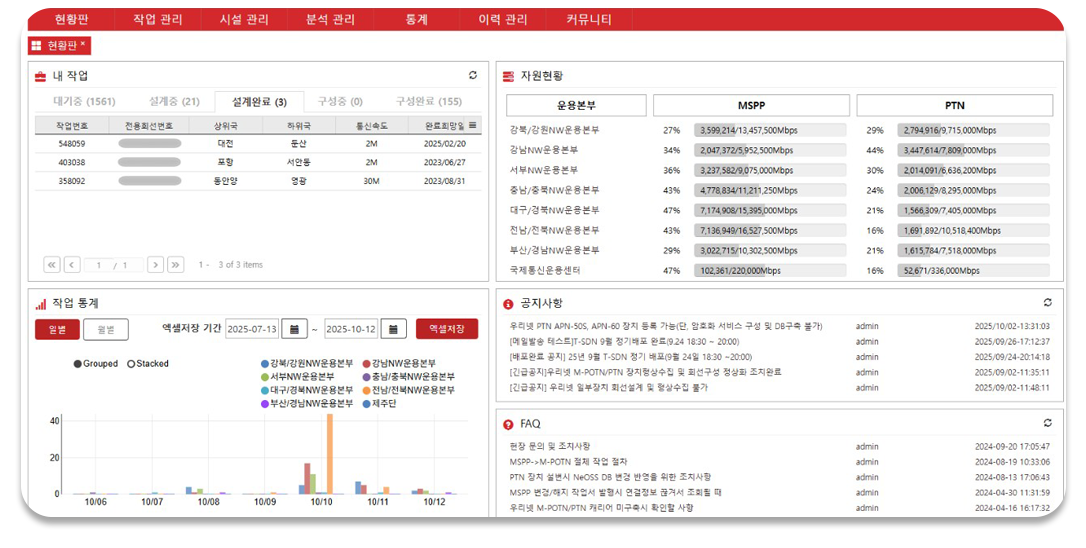The image size is (1086, 548).
Task: Refresh the FAQ panel
Action: [x=1048, y=423]
